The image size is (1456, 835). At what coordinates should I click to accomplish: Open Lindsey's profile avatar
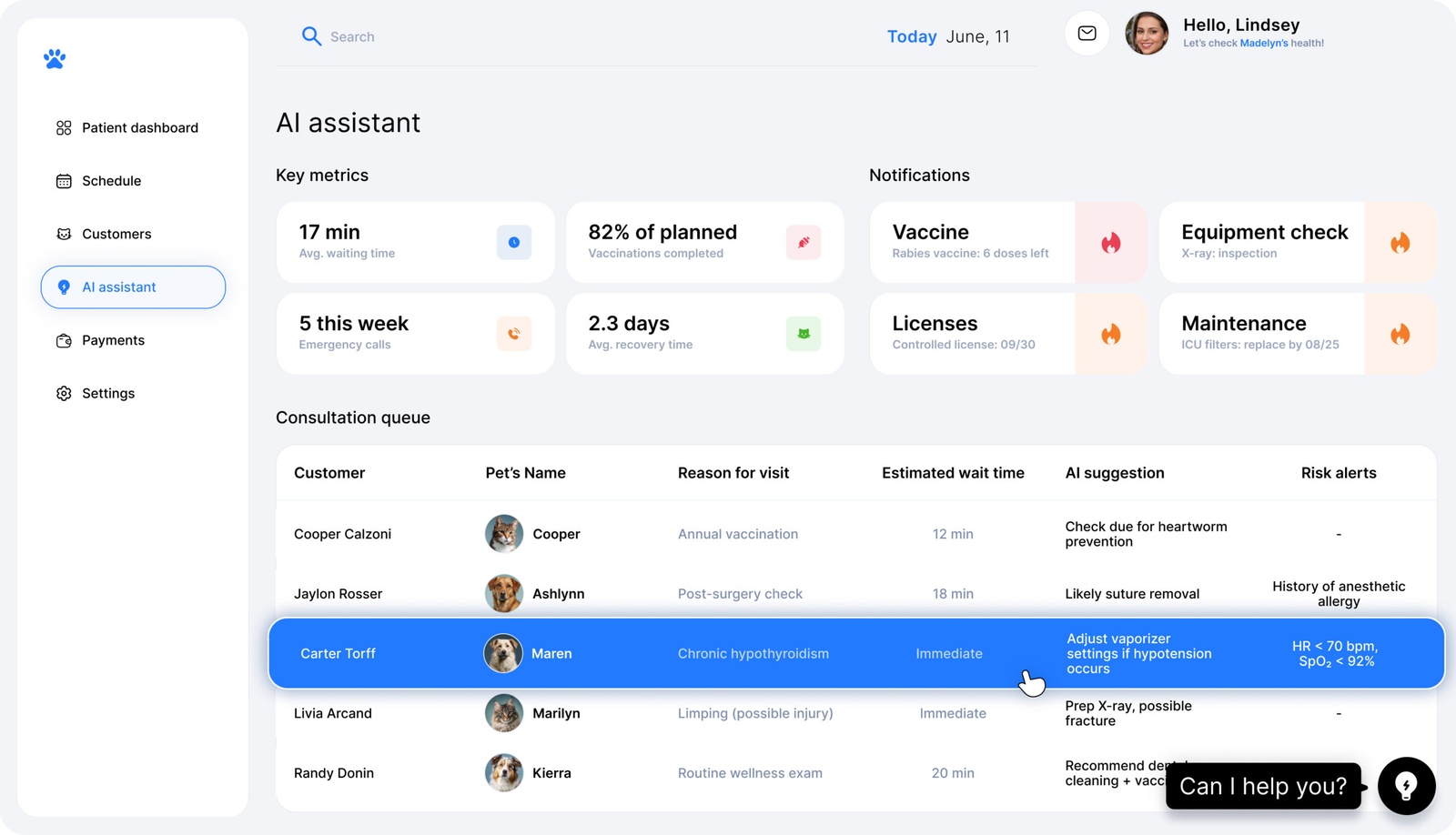tap(1147, 34)
